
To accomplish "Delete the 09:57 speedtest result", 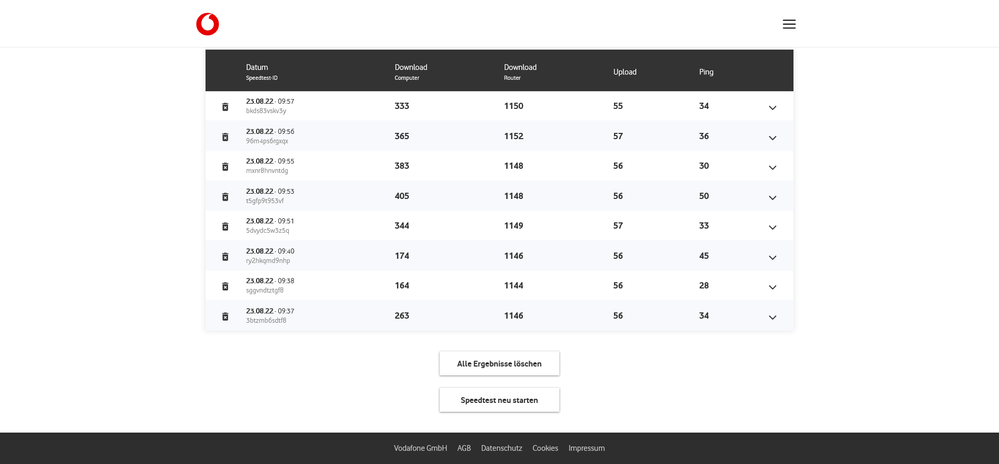I will [225, 107].
